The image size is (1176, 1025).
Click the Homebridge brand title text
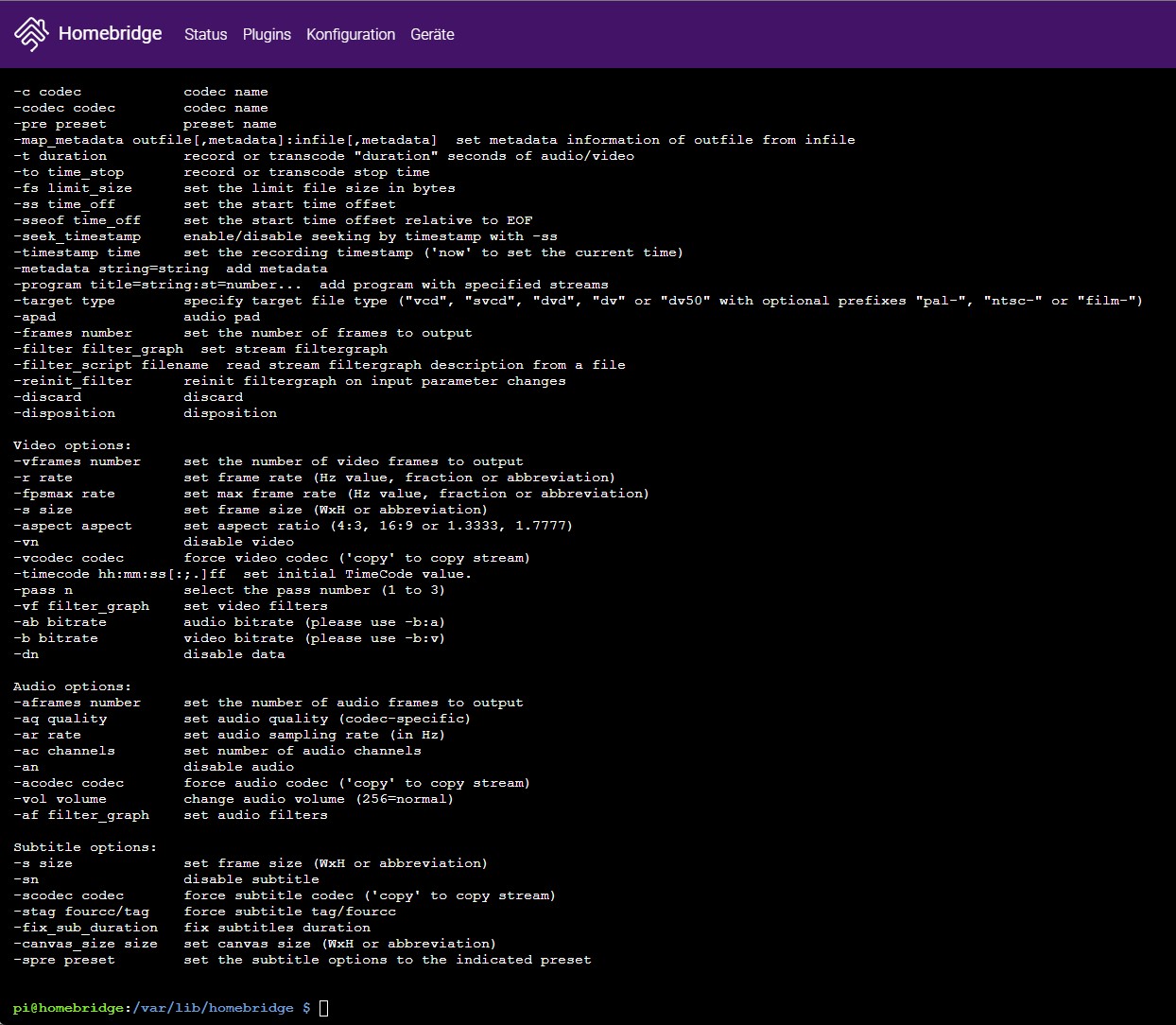110,34
